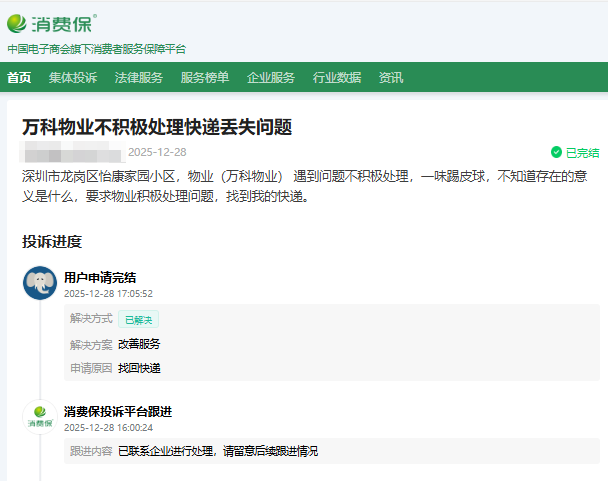Select 服务榜单 in the navigation bar
608x481 pixels.
[x=205, y=78]
